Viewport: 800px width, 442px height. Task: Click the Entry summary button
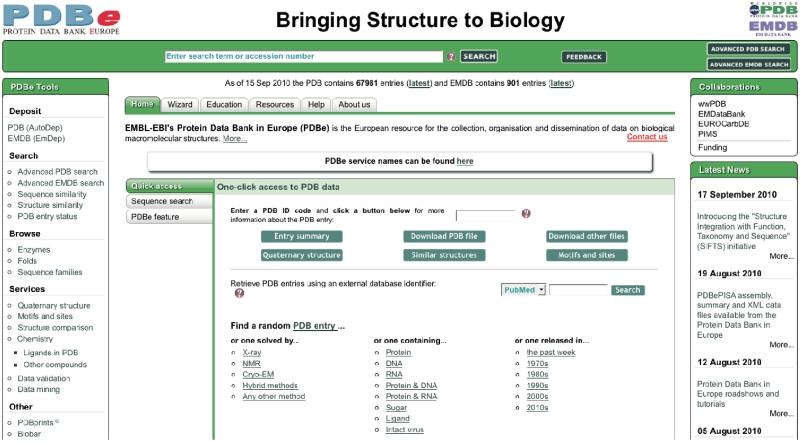pyautogui.click(x=302, y=236)
